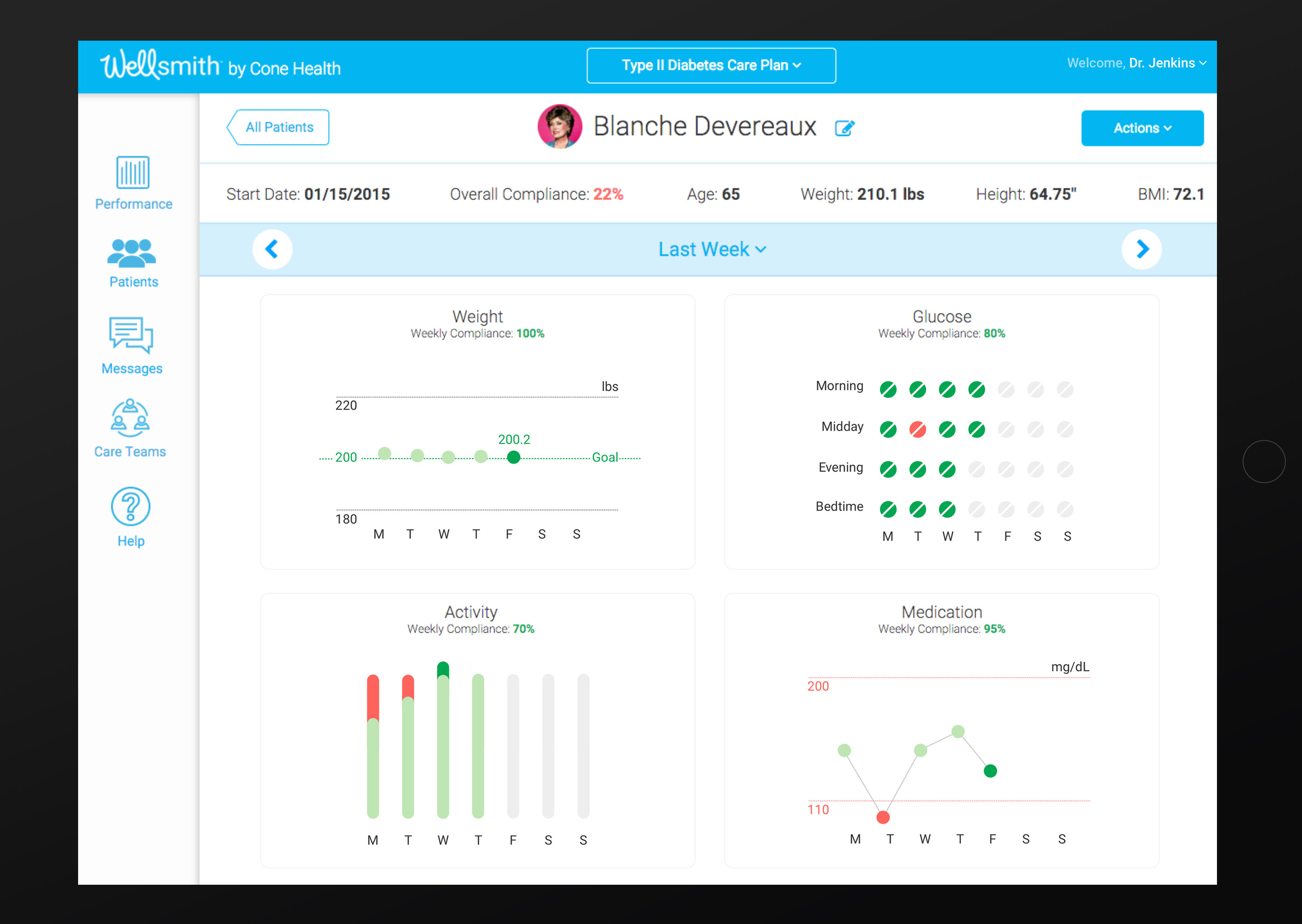Click Wednesday Evening glucose indicator
1302x924 pixels.
coord(947,469)
